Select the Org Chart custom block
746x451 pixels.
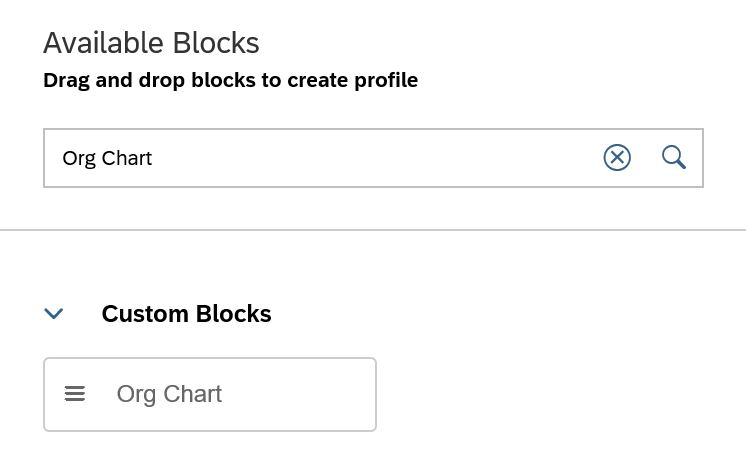(x=210, y=394)
